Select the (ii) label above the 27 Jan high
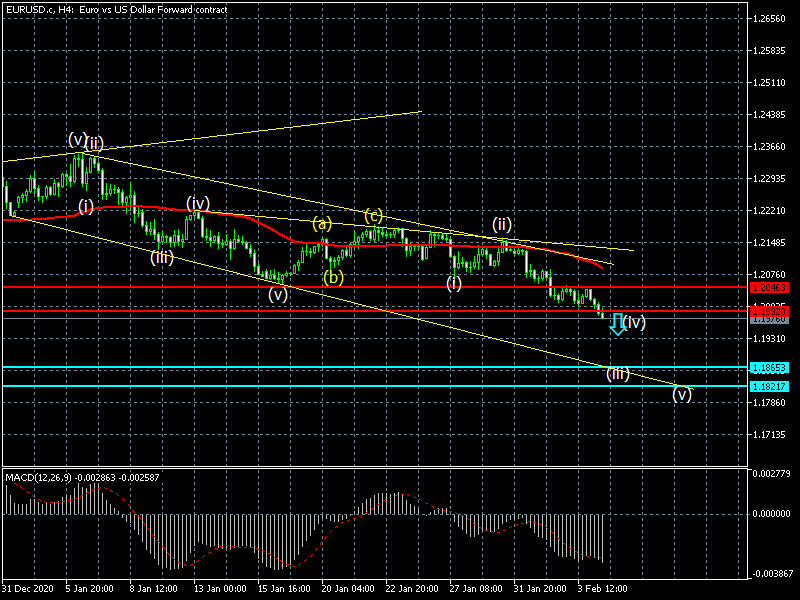Image resolution: width=800 pixels, height=600 pixels. (x=502, y=224)
